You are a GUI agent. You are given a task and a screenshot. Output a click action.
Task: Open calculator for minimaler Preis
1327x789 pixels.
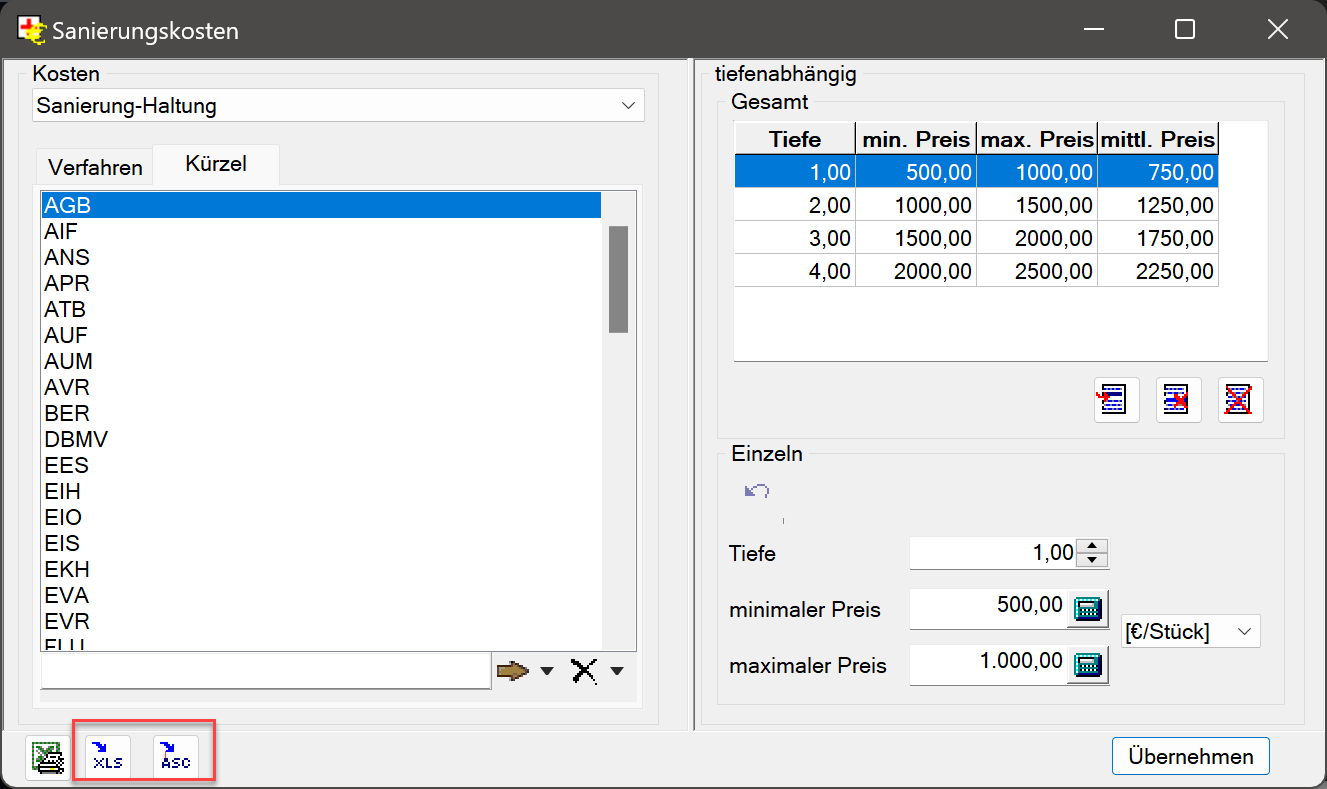(x=1087, y=608)
